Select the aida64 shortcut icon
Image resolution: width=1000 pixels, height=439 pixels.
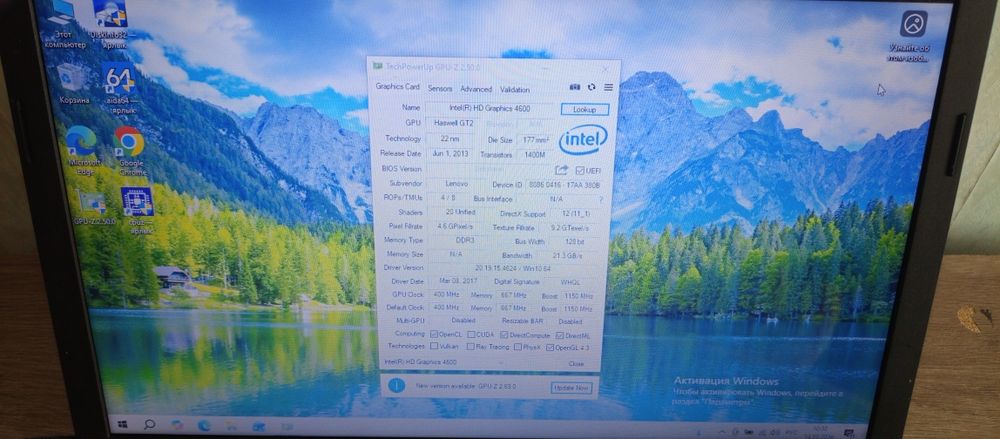119,88
